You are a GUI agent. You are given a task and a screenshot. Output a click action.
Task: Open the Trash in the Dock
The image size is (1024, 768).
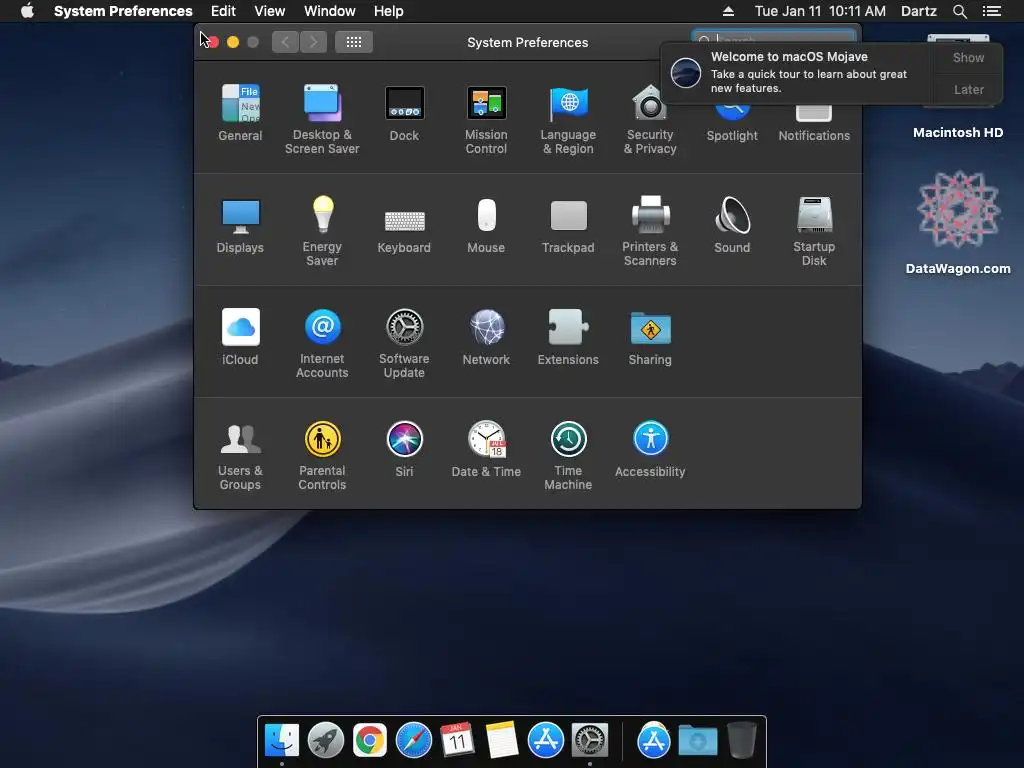coord(742,741)
